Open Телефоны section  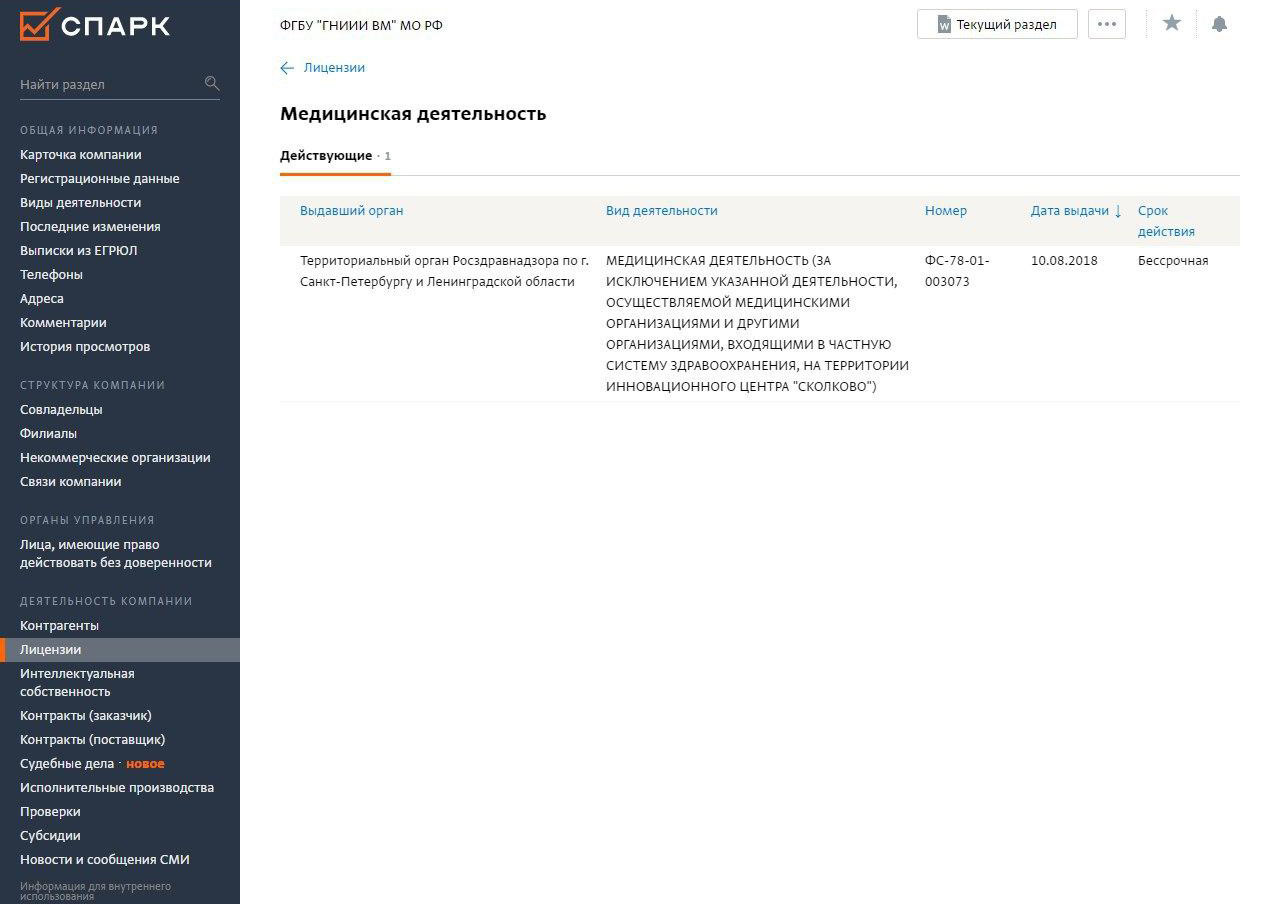coord(51,275)
